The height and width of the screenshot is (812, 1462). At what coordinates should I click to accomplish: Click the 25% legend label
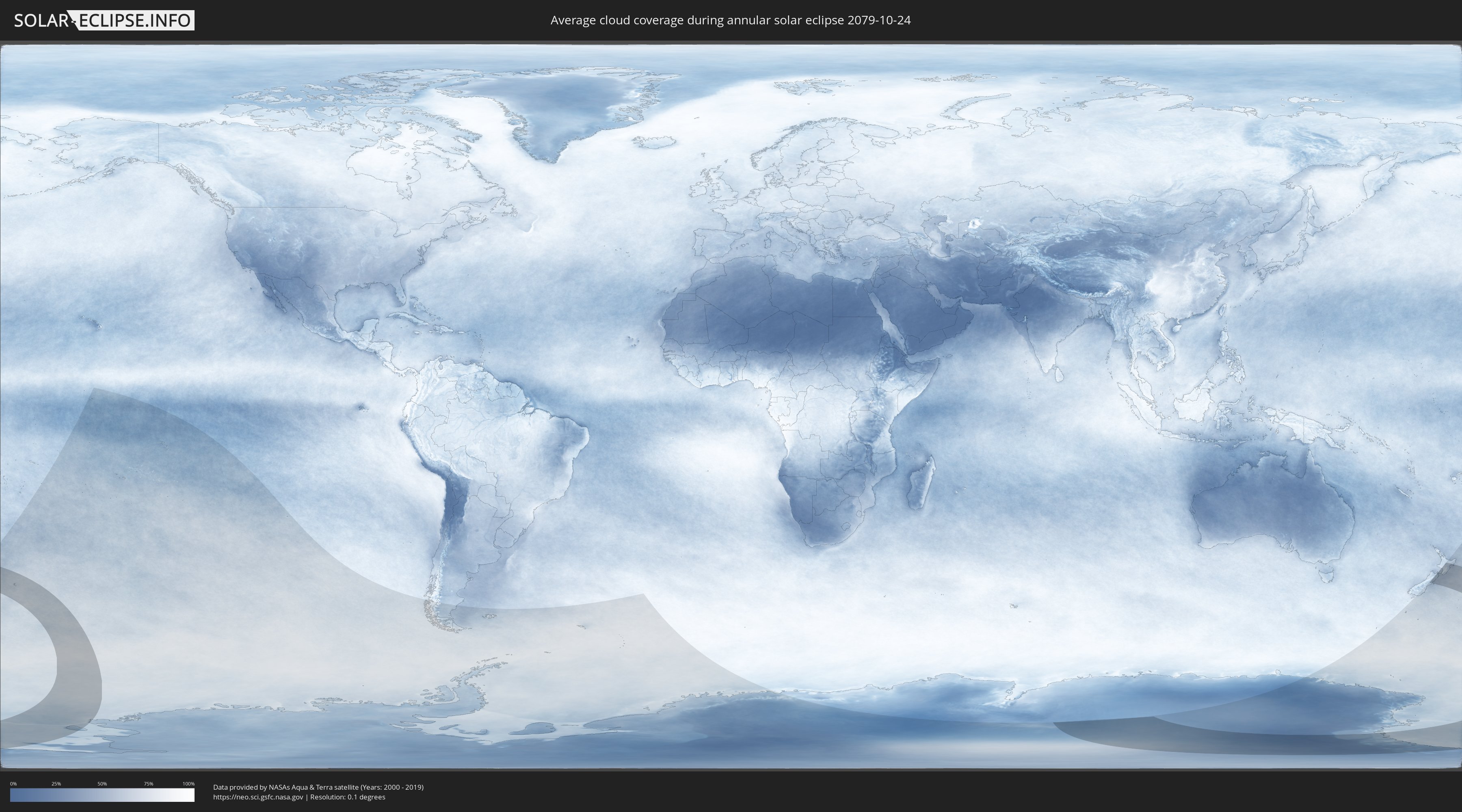pos(56,784)
